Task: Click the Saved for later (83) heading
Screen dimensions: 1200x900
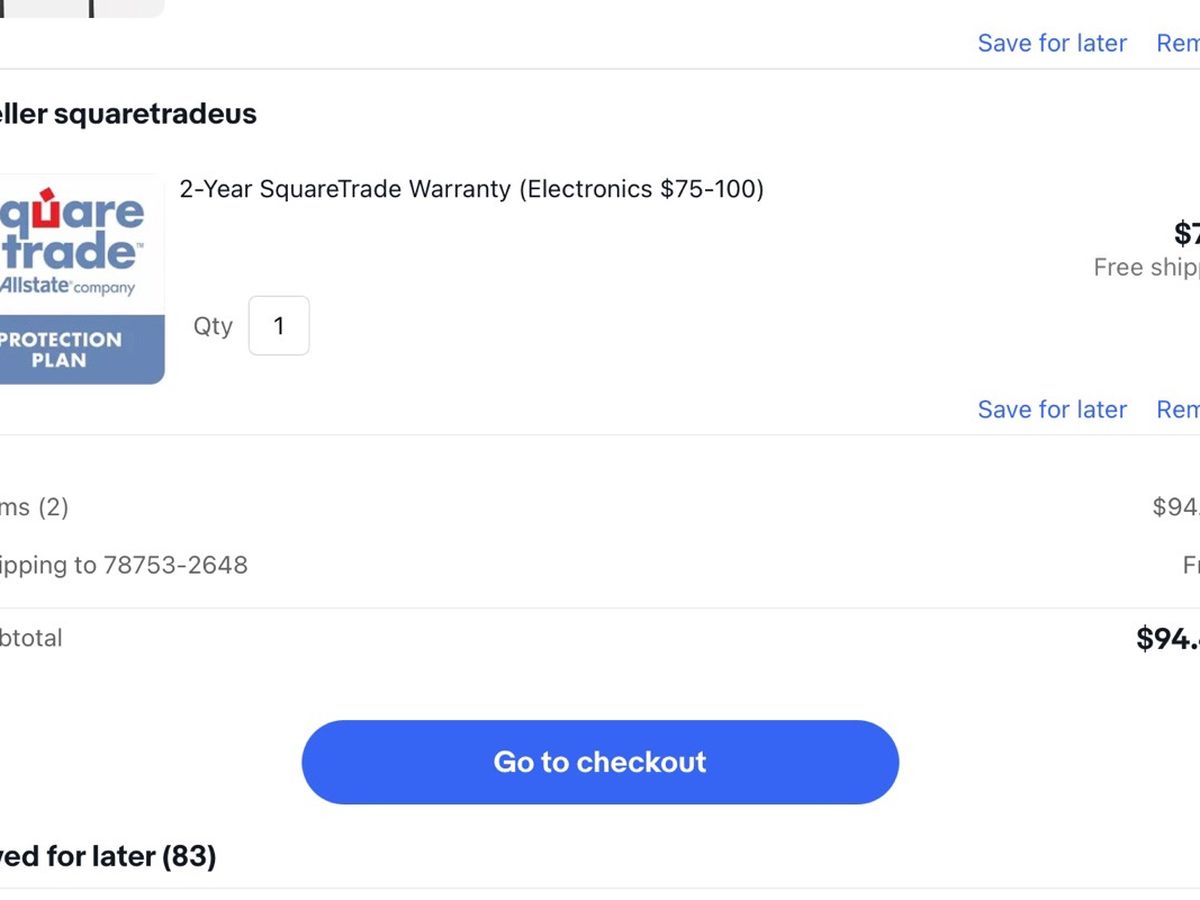Action: click(108, 856)
